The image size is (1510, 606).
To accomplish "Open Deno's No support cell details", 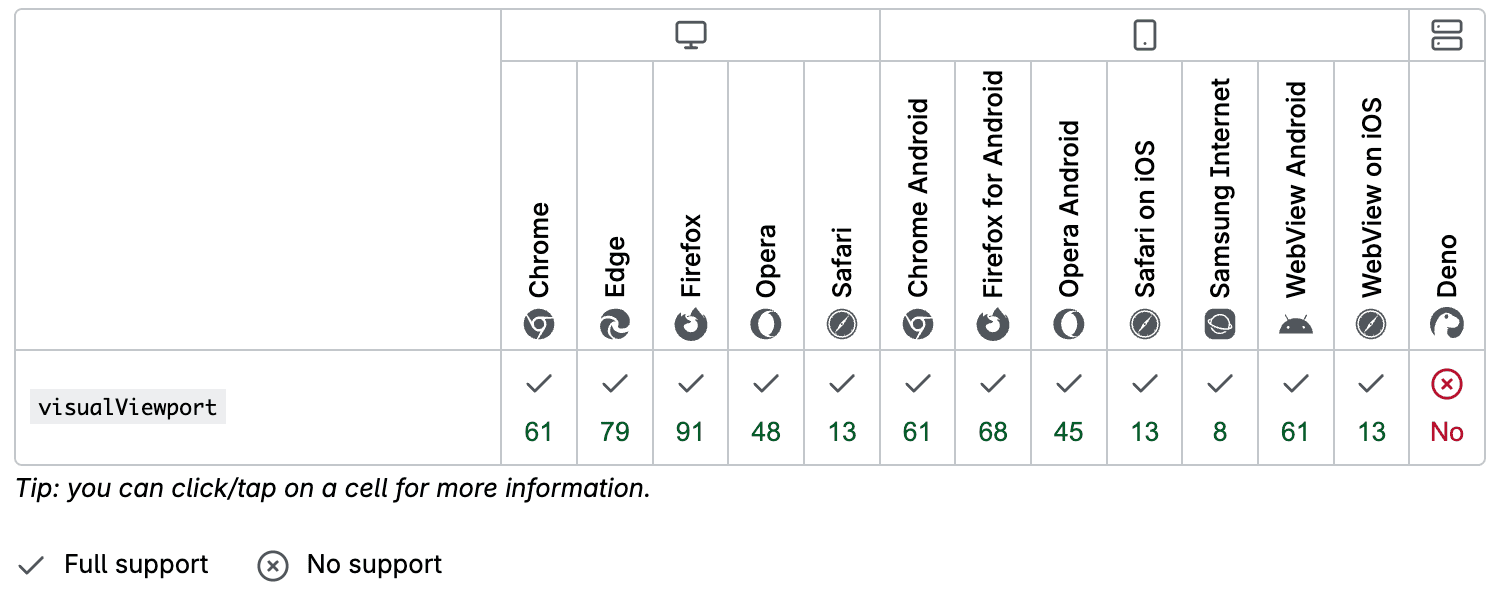I will [x=1447, y=408].
